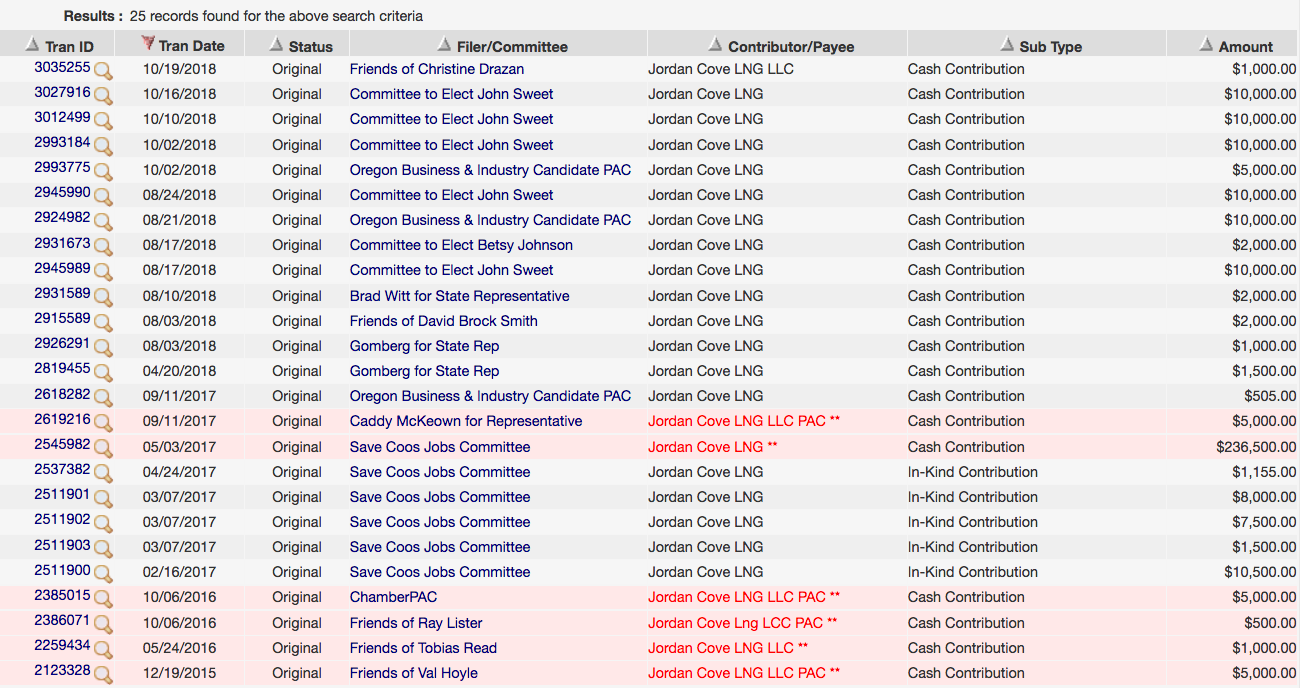This screenshot has height=688, width=1300.
Task: View details magnifier for transaction 2926291
Action: pyautogui.click(x=103, y=348)
